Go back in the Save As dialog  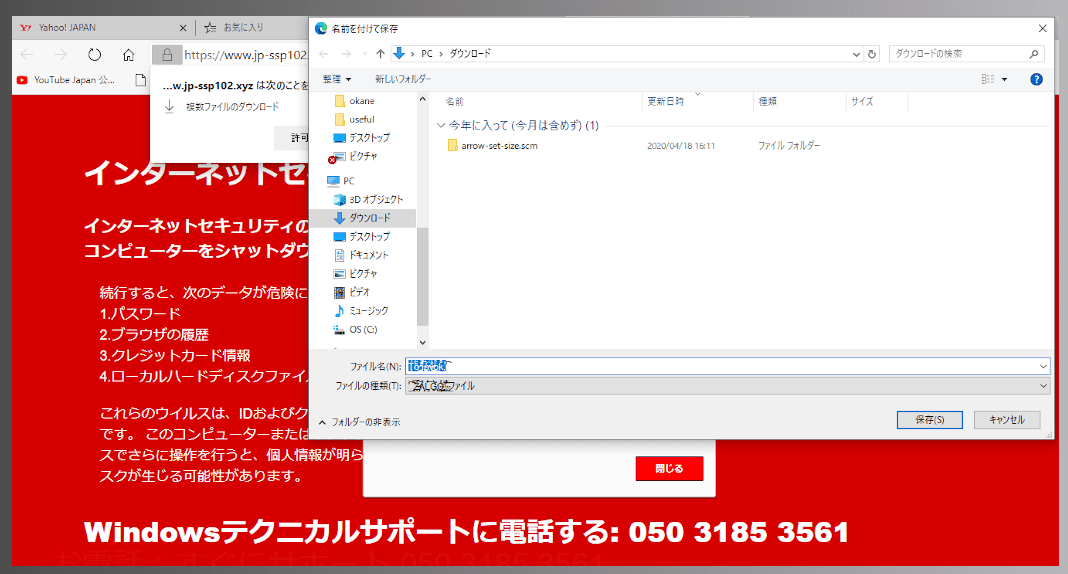tap(324, 54)
